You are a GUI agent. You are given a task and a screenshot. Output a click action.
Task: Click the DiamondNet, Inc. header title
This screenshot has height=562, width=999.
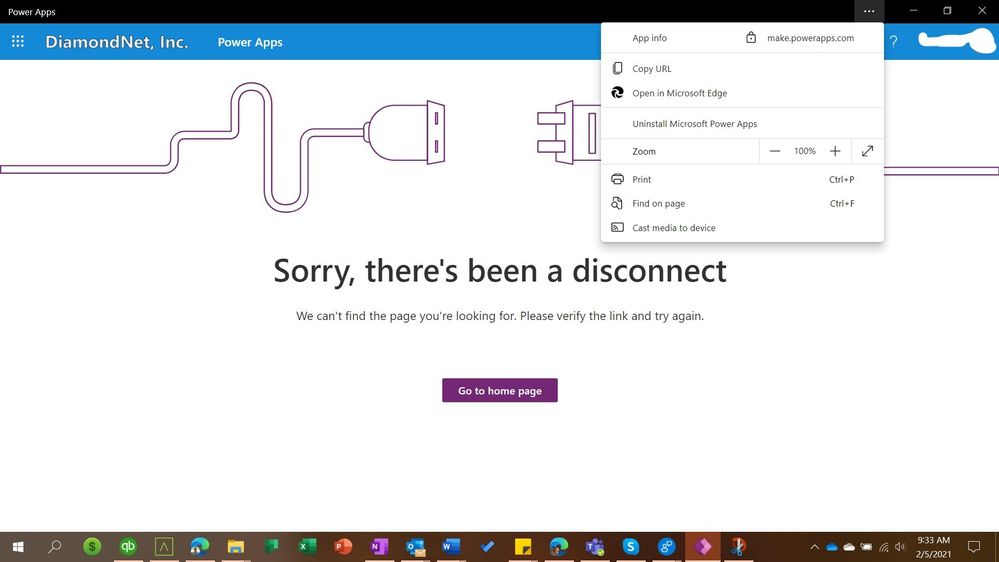point(117,42)
